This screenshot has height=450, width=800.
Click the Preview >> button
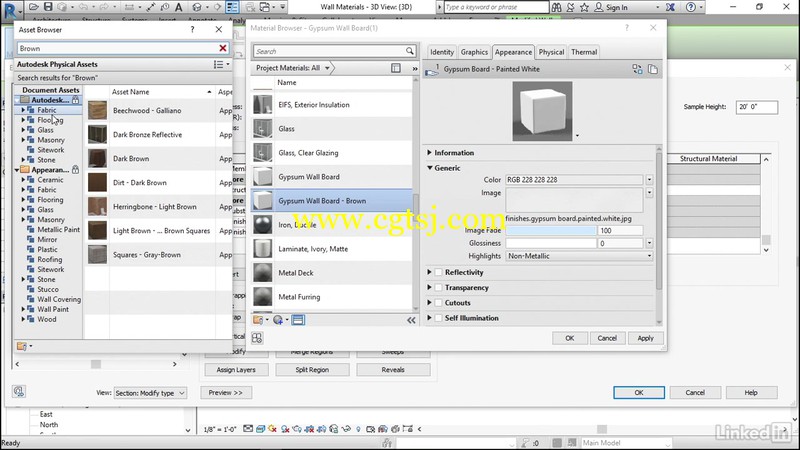225,393
